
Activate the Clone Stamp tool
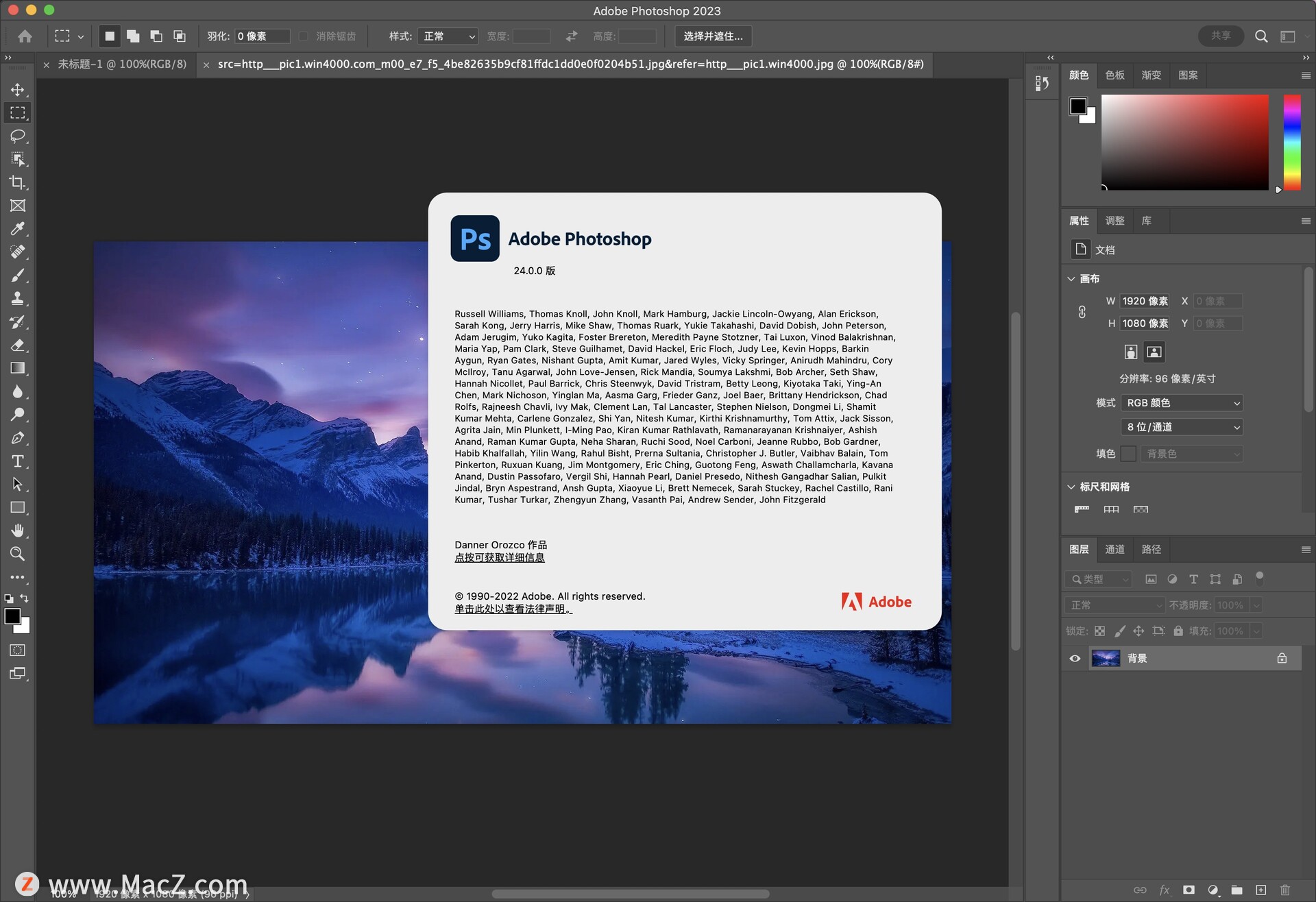pyautogui.click(x=19, y=298)
